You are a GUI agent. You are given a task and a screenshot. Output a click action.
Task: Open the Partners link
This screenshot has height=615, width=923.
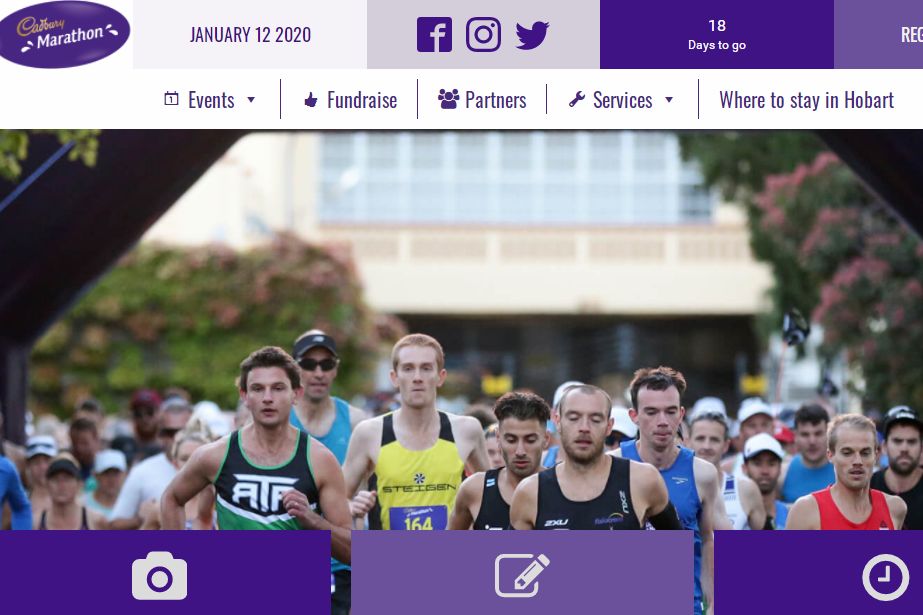click(x=496, y=100)
